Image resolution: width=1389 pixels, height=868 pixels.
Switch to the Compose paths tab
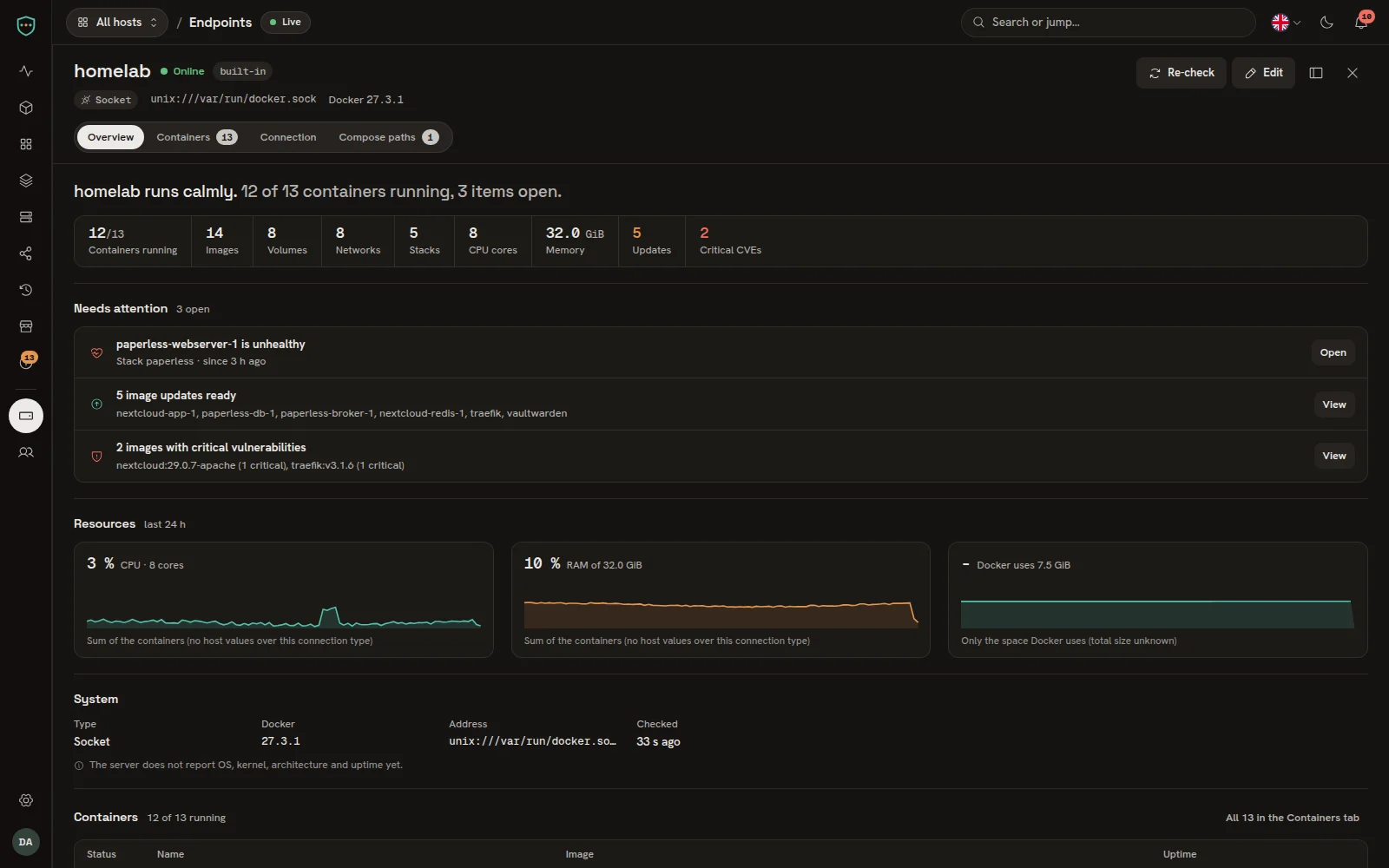[x=388, y=137]
